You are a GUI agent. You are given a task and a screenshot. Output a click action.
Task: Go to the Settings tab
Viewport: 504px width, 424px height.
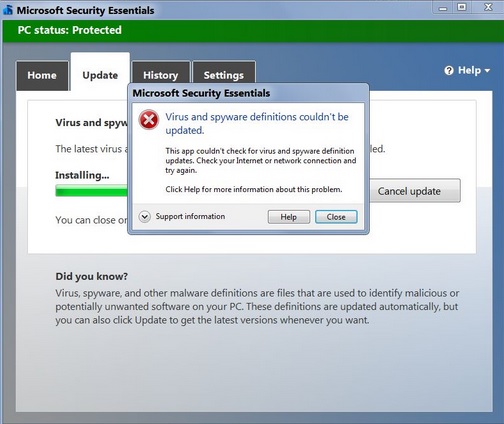pos(224,74)
